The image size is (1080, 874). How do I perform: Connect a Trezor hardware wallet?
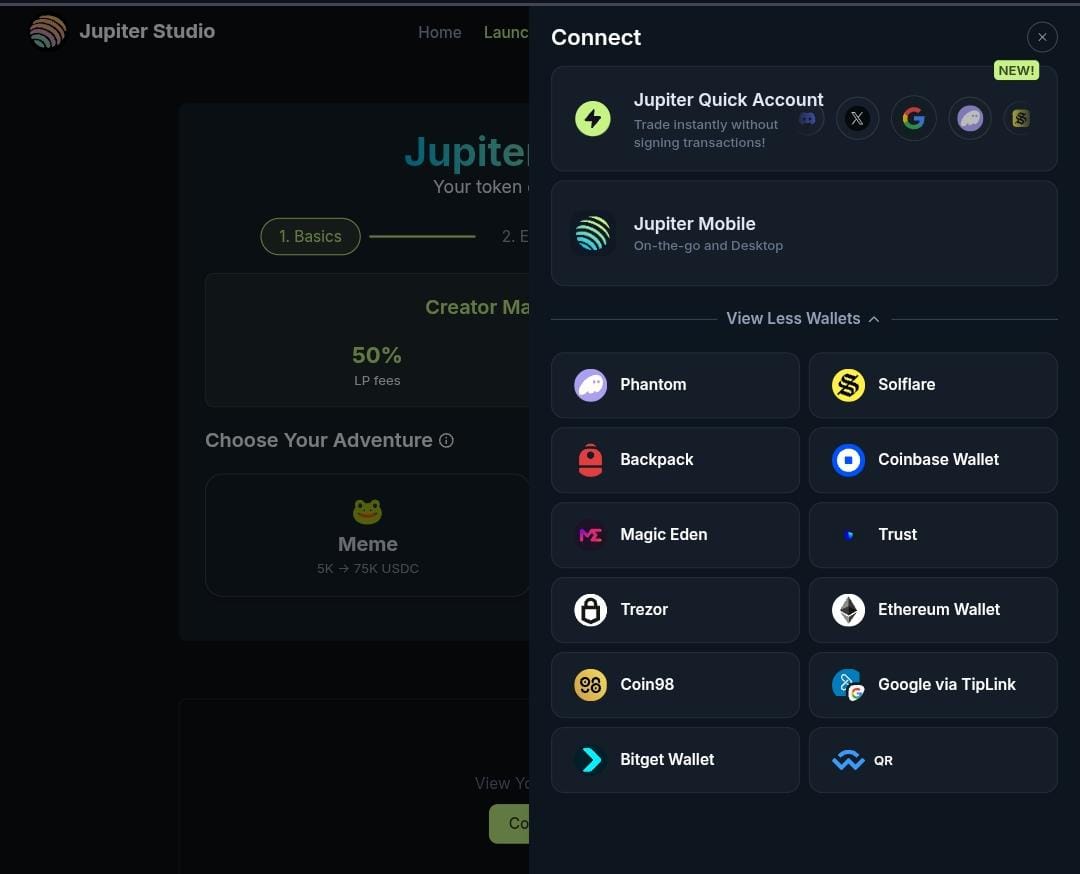pyautogui.click(x=675, y=610)
